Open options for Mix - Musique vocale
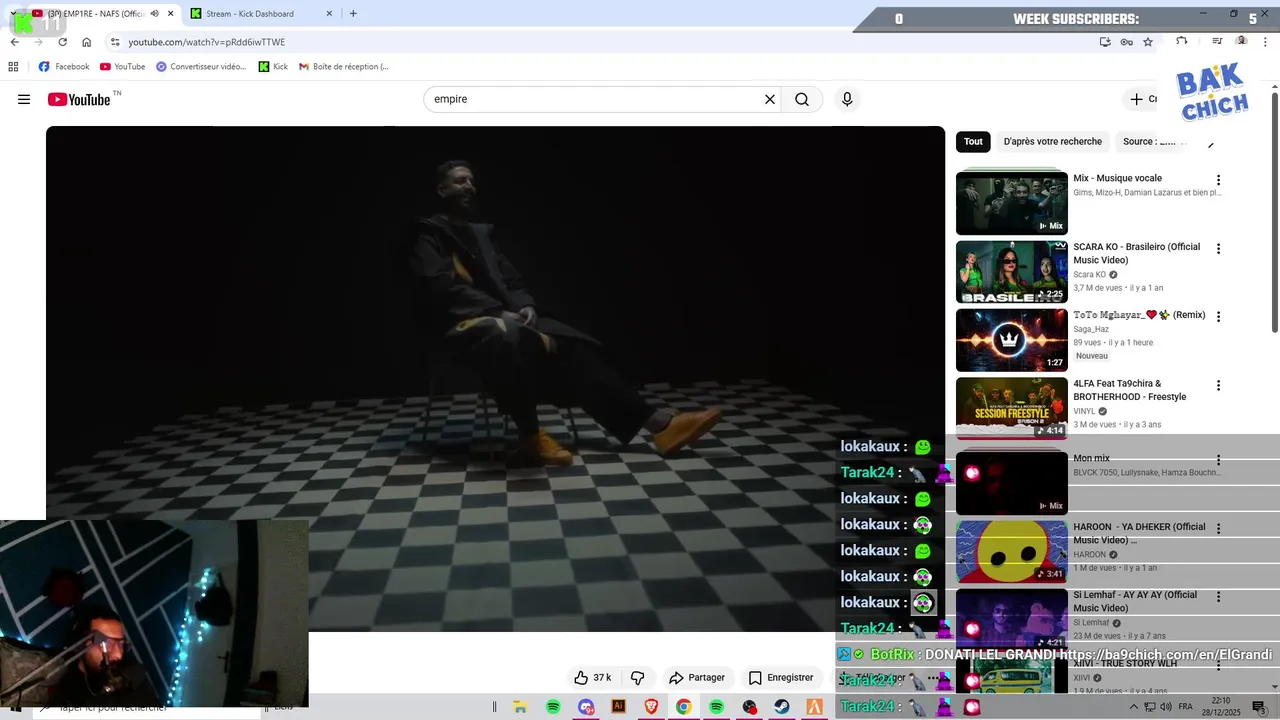1280x720 pixels. coord(1218,180)
